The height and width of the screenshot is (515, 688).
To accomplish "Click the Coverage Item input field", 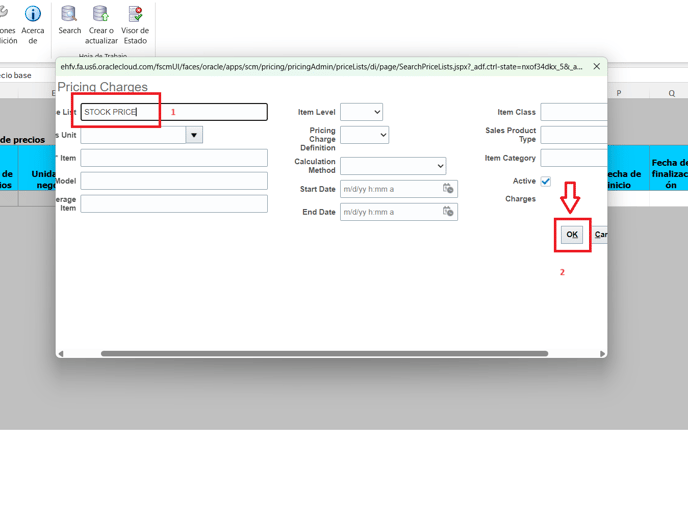I will click(x=174, y=204).
